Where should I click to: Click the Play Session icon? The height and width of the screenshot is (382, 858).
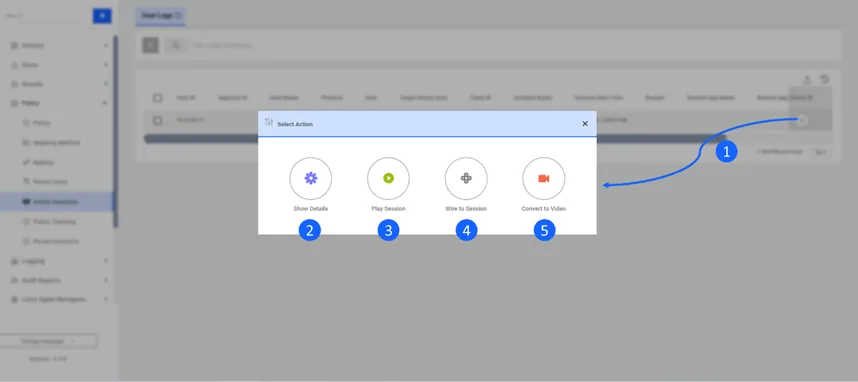388,178
